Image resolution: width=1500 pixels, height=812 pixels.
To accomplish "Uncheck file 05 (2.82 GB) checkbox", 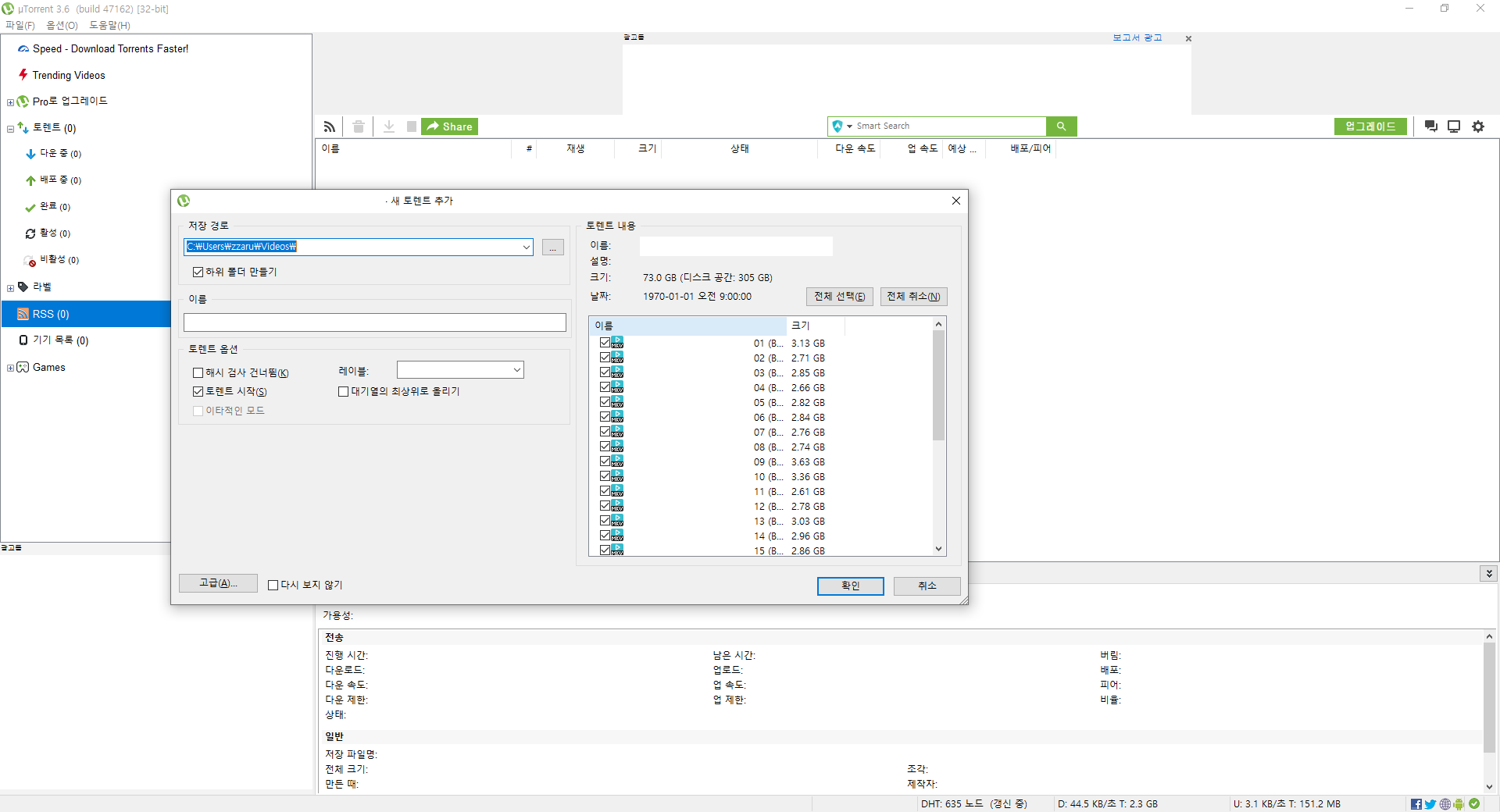I will click(605, 402).
